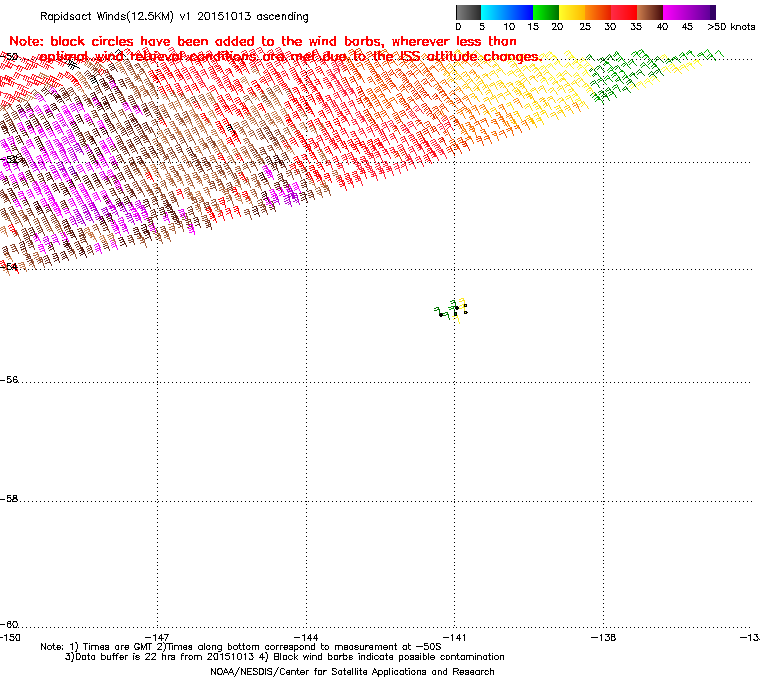Click the '25' label under the color bar
The height and width of the screenshot is (688, 760).
tap(585, 27)
